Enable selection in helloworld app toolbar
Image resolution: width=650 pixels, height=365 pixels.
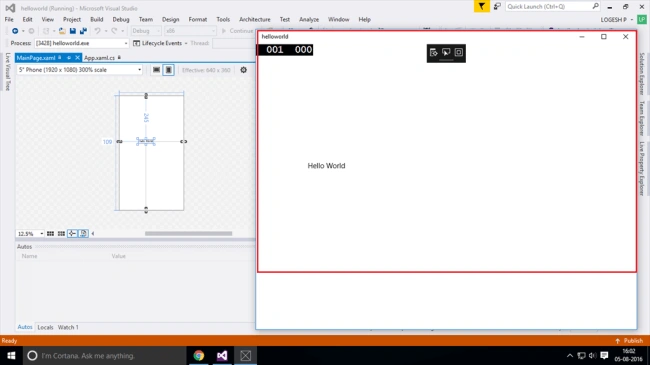click(x=446, y=52)
